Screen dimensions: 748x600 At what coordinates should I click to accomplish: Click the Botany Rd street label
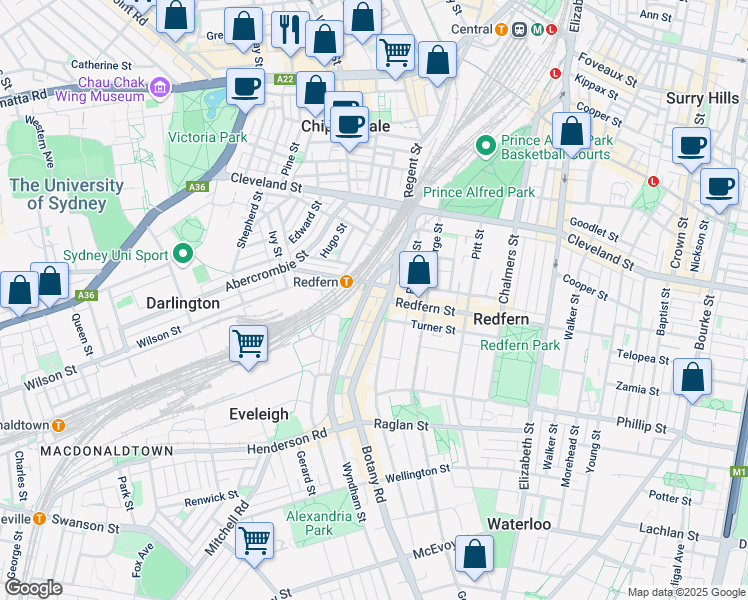[x=373, y=474]
